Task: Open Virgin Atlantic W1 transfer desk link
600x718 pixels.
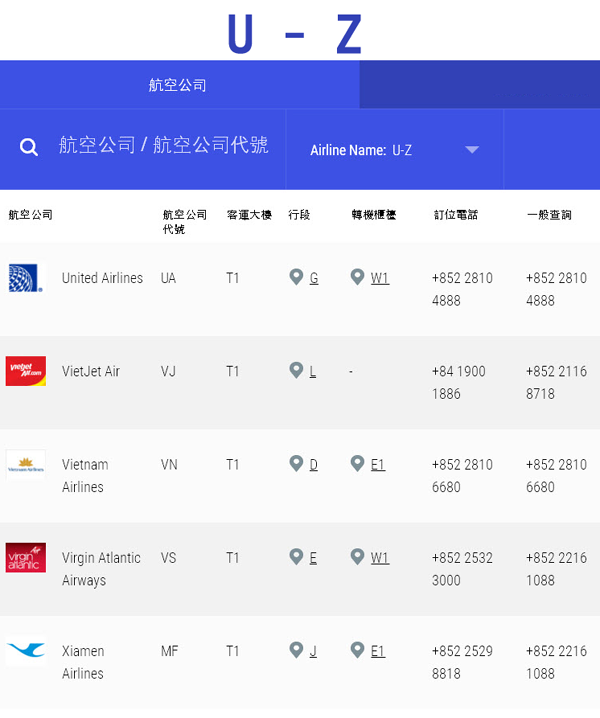Action: [380, 558]
